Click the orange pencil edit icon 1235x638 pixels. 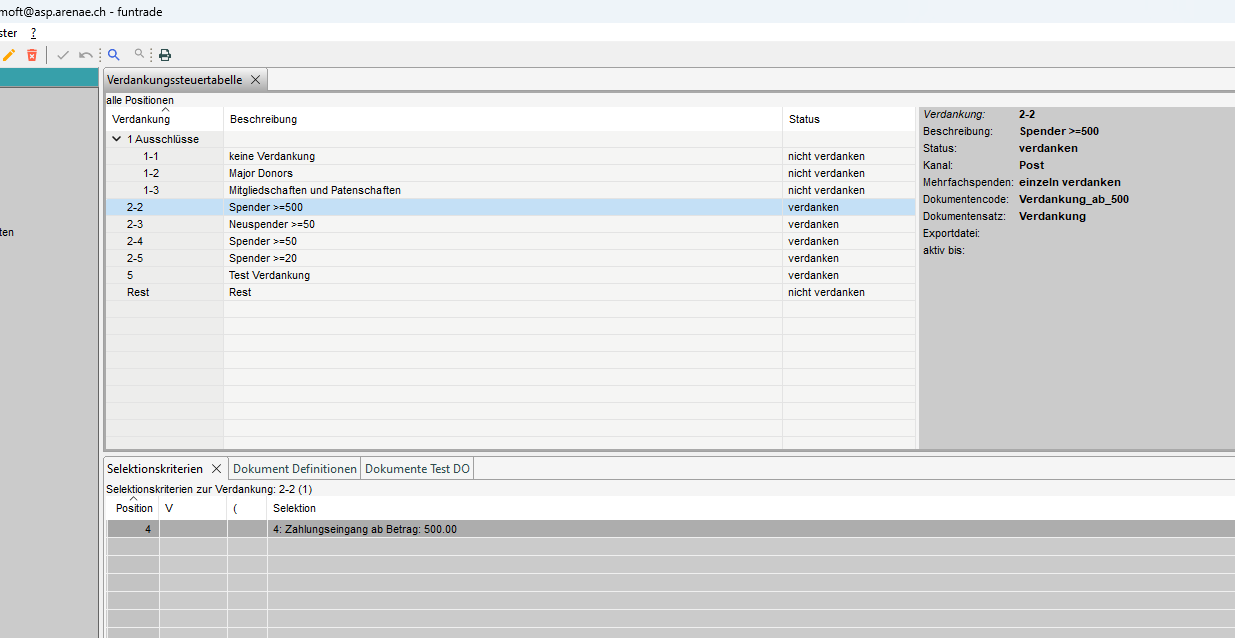(x=9, y=55)
